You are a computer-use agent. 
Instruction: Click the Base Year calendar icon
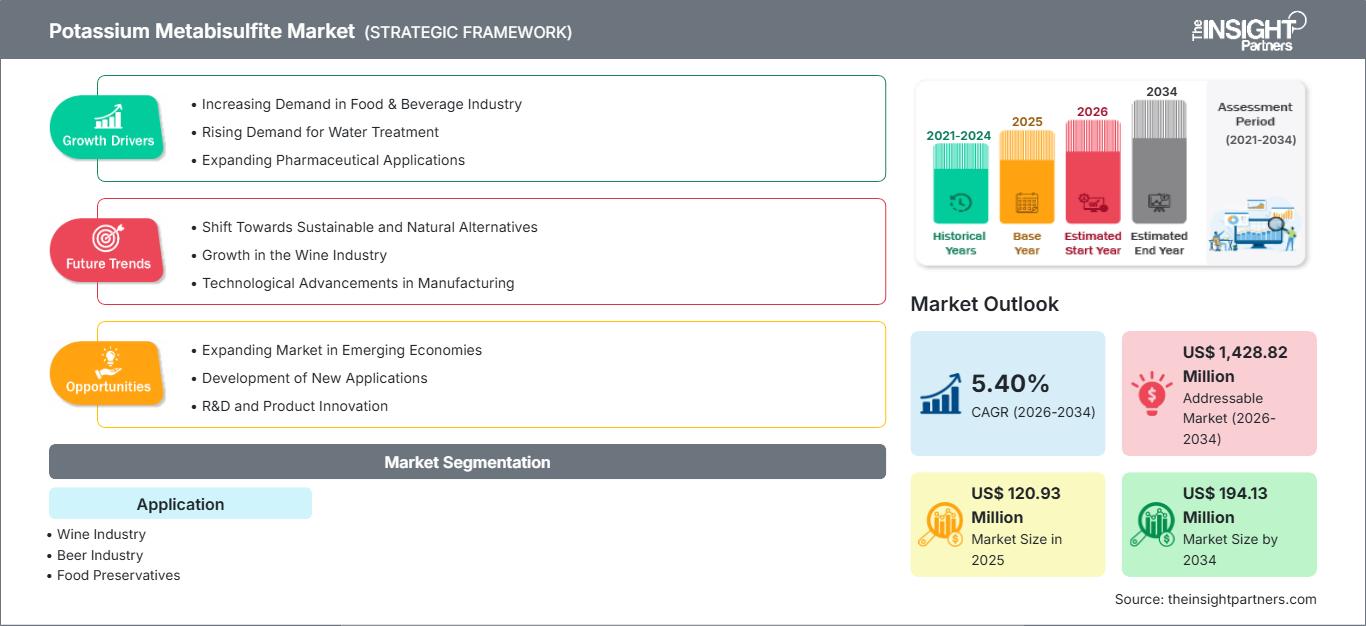point(1026,202)
